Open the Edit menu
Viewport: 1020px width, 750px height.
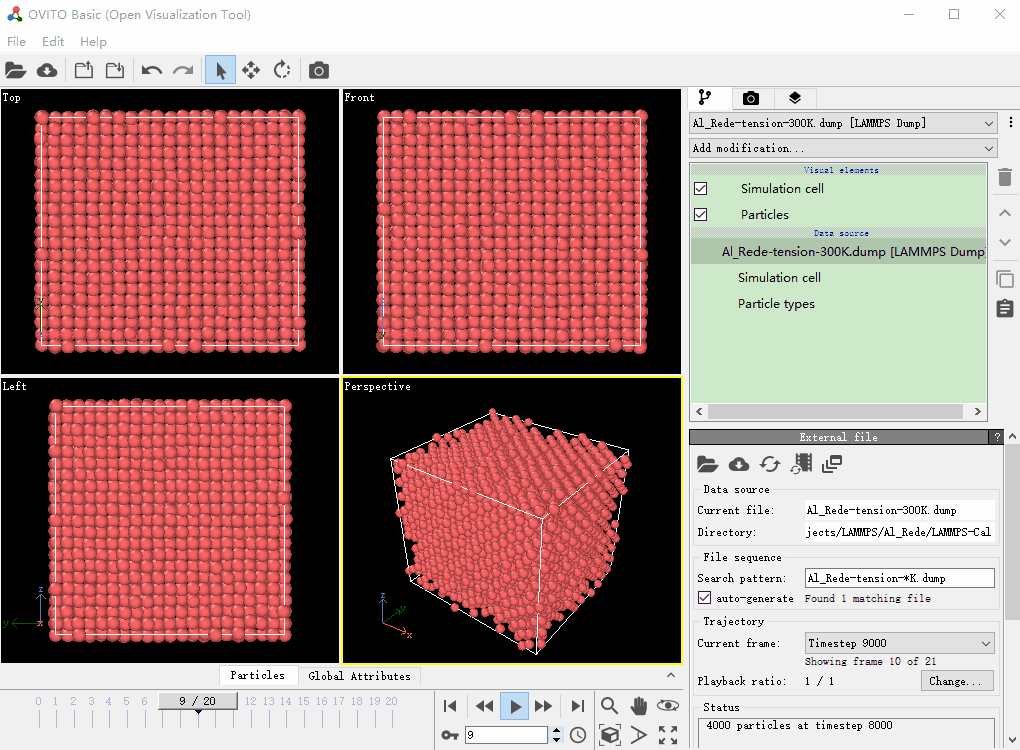[x=53, y=42]
